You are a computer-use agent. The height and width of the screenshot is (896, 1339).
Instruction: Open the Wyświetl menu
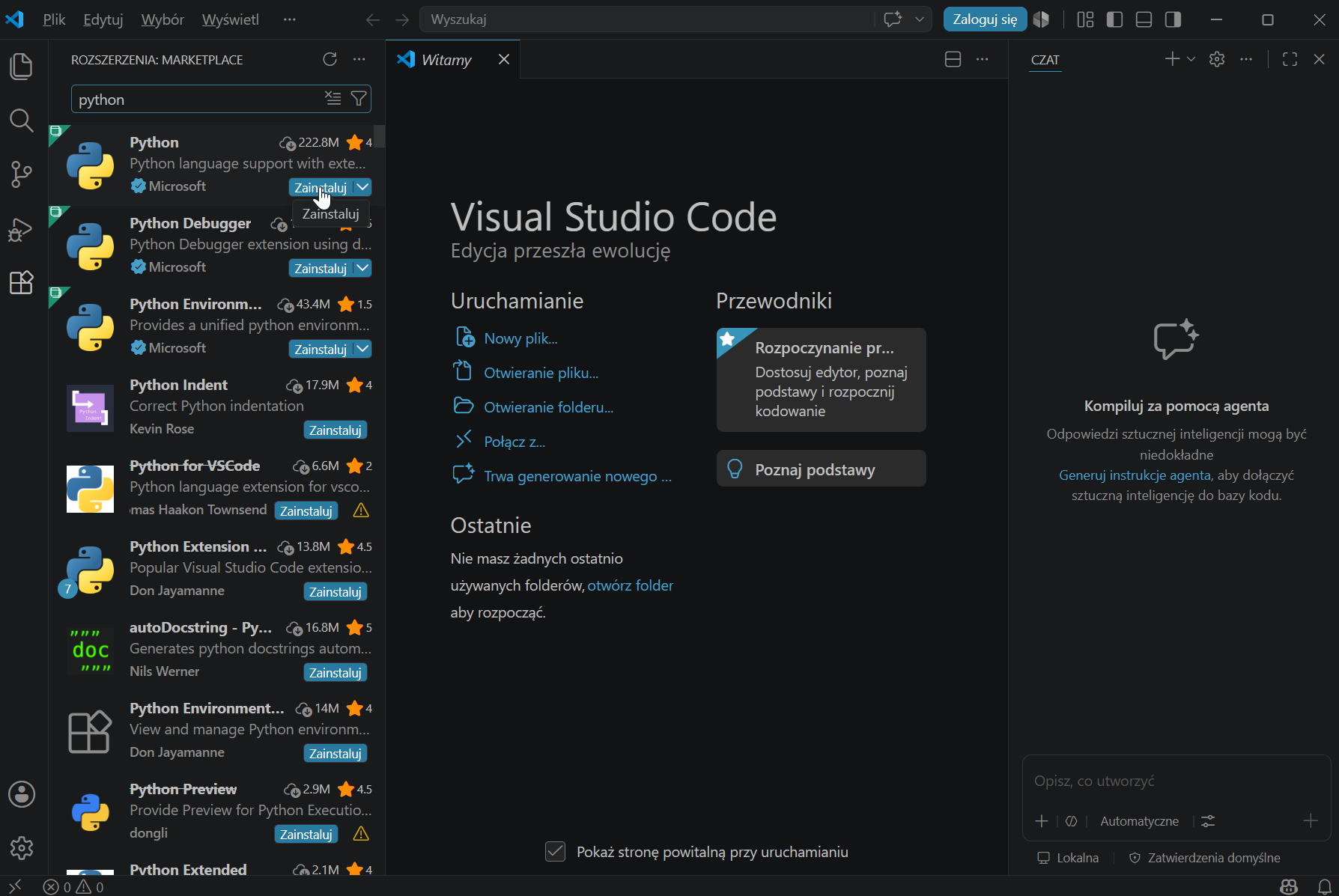[x=230, y=19]
